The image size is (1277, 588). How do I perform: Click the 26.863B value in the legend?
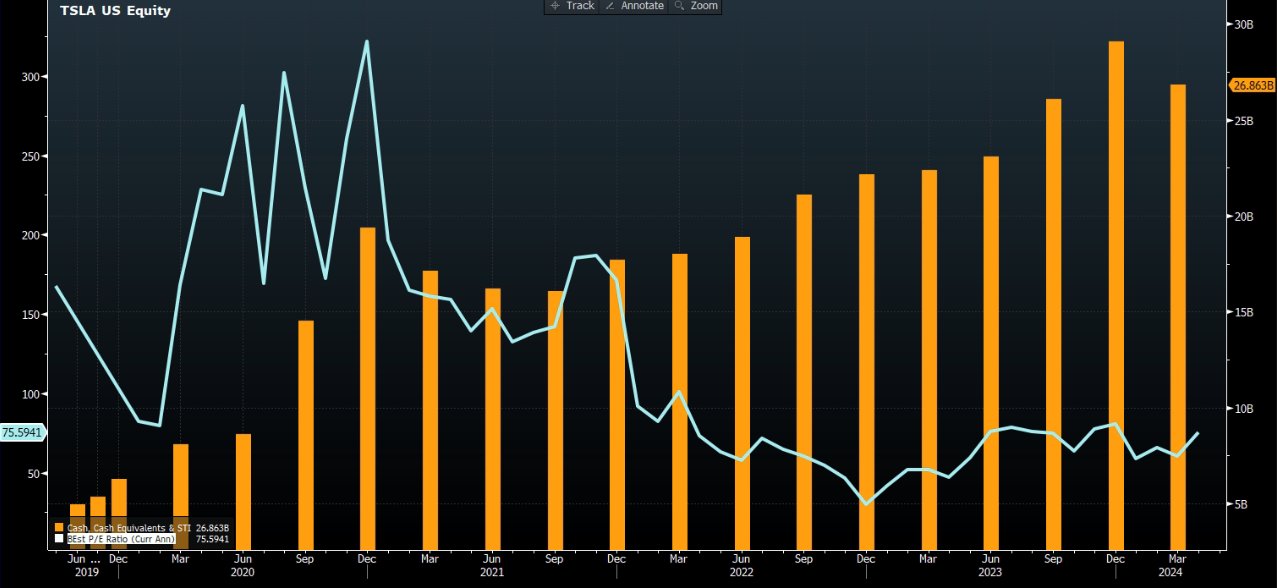coord(212,527)
